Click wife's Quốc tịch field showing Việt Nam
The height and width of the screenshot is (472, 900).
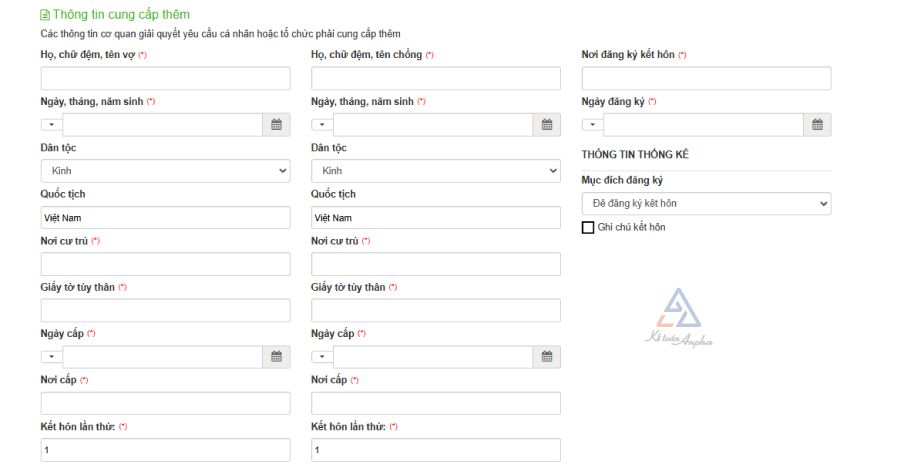tap(165, 218)
